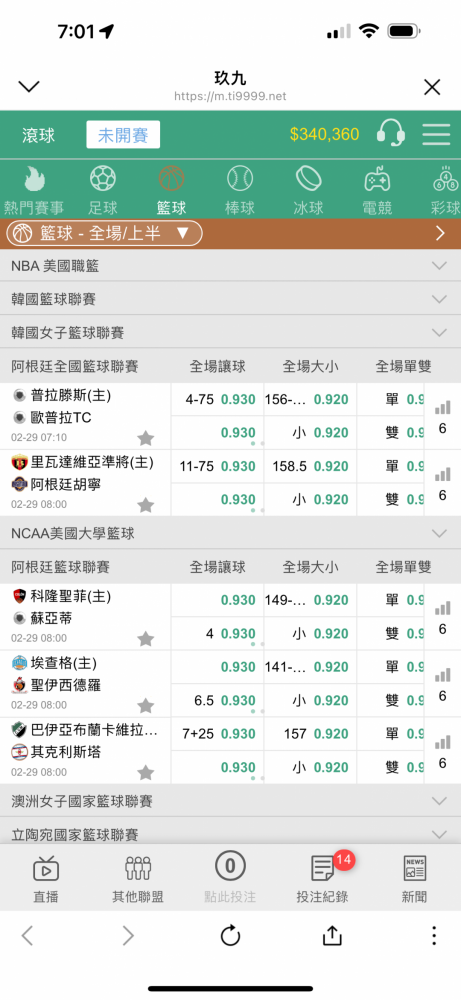Viewport: 461px width, 1000px height.
Task: Expand the 韓國女子籃球聯賽 league
Action: tap(230, 332)
